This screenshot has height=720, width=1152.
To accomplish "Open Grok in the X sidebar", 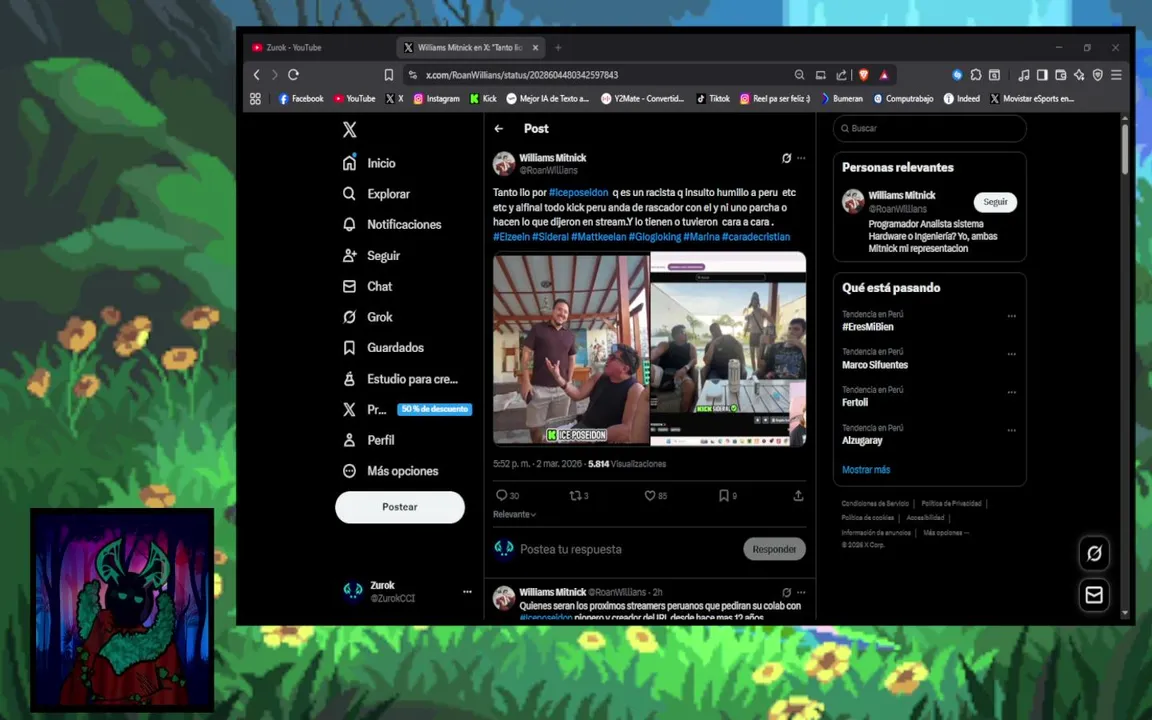I will click(x=368, y=317).
